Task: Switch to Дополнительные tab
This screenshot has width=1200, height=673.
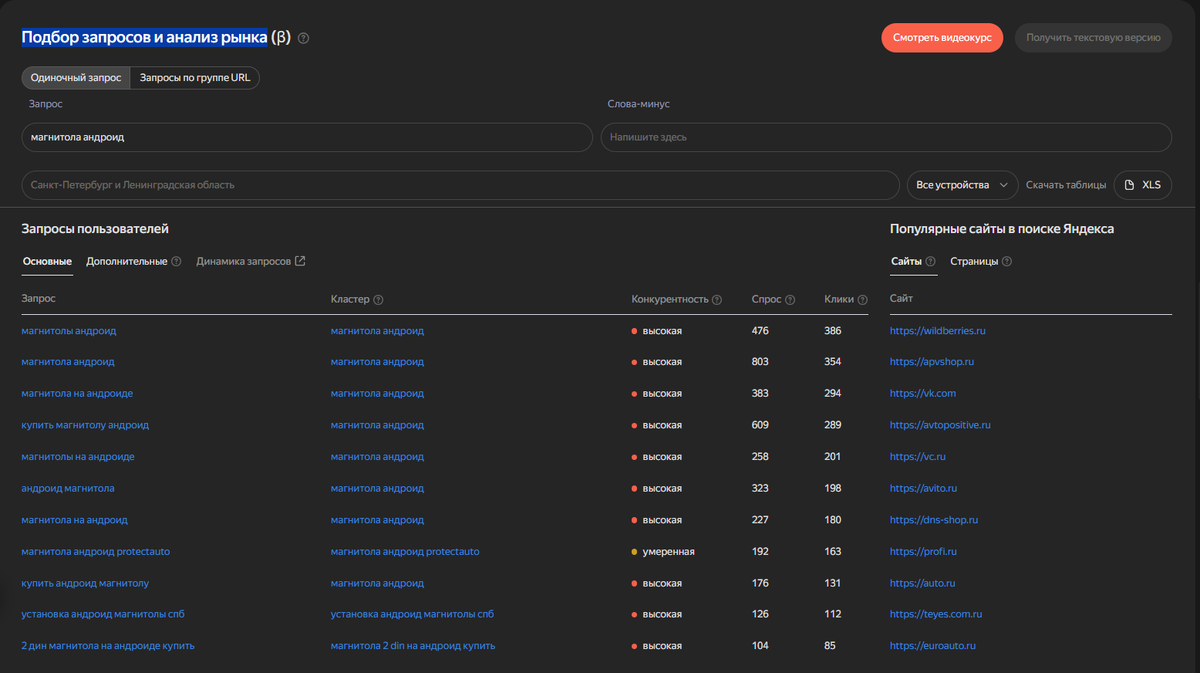Action: click(x=127, y=261)
